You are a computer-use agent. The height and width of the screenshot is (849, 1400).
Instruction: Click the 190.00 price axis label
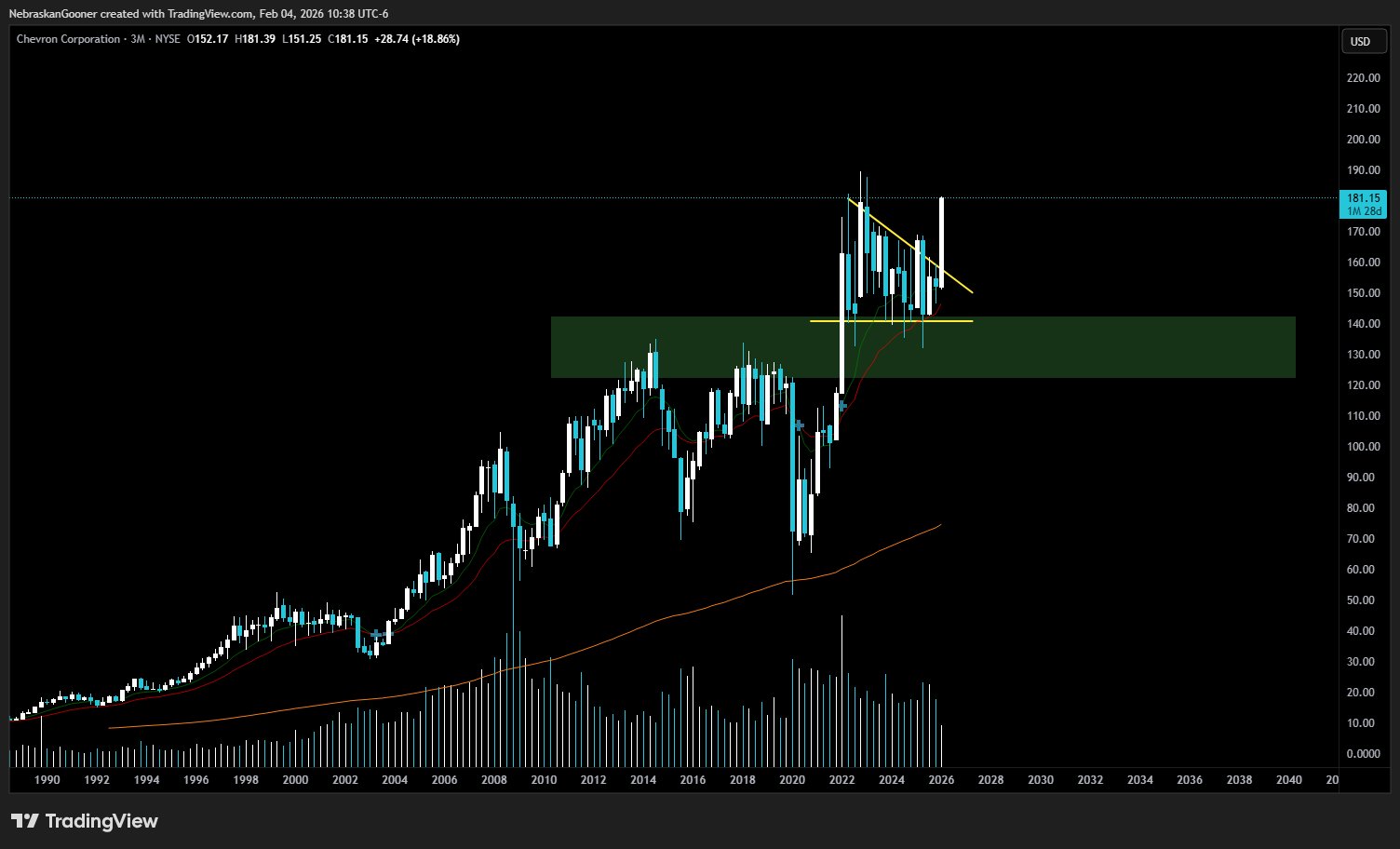point(1363,170)
